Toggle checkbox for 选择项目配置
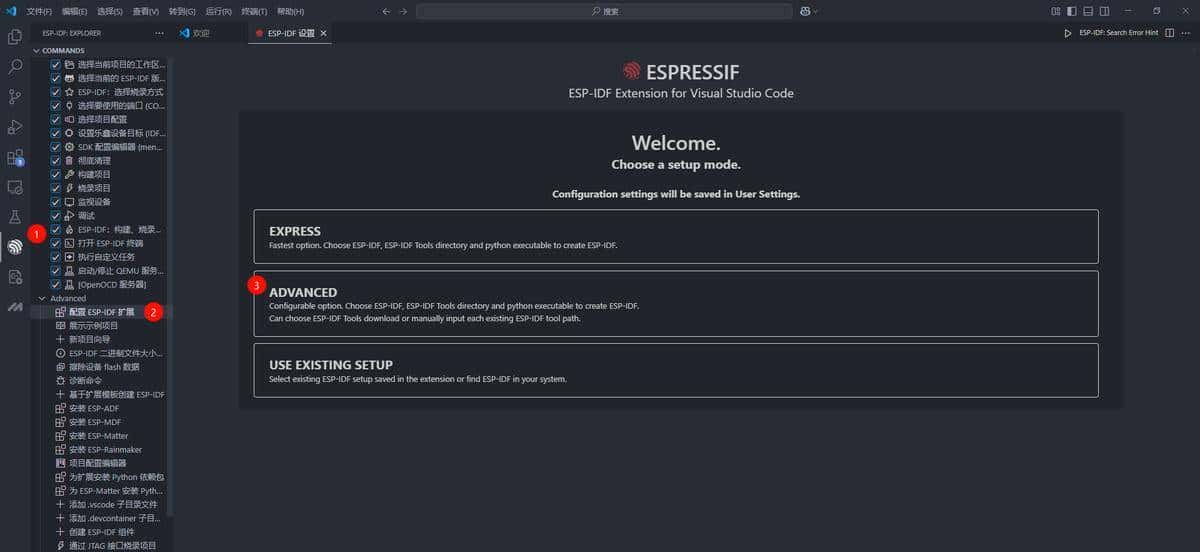Viewport: 1200px width, 552px height. [x=56, y=119]
